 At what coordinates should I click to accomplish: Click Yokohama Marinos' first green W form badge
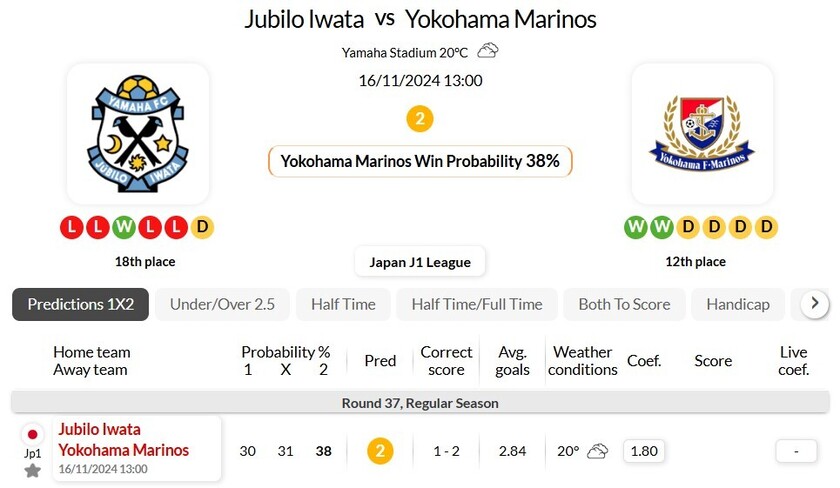pos(636,227)
